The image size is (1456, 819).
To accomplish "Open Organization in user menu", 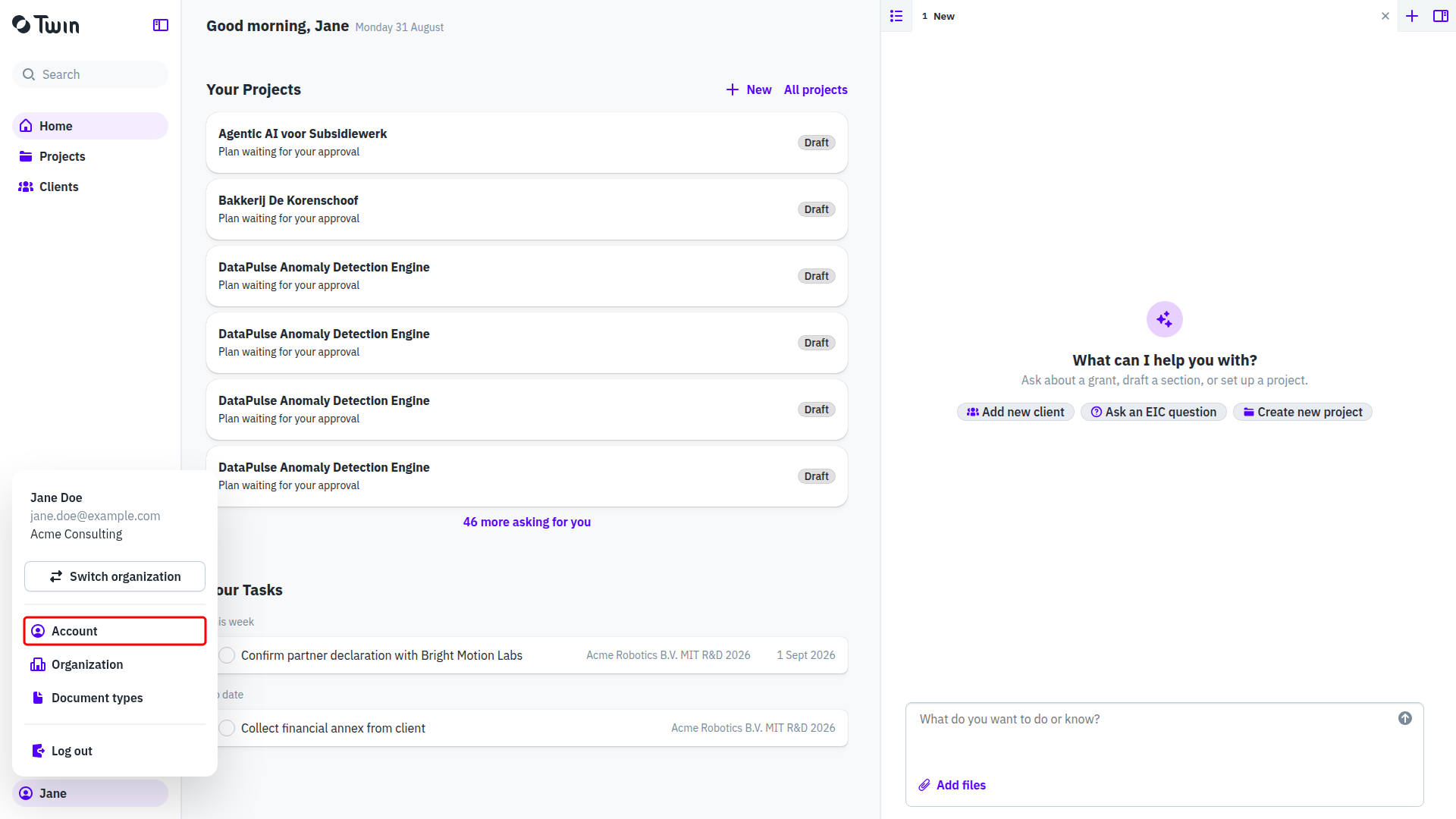I will click(115, 664).
